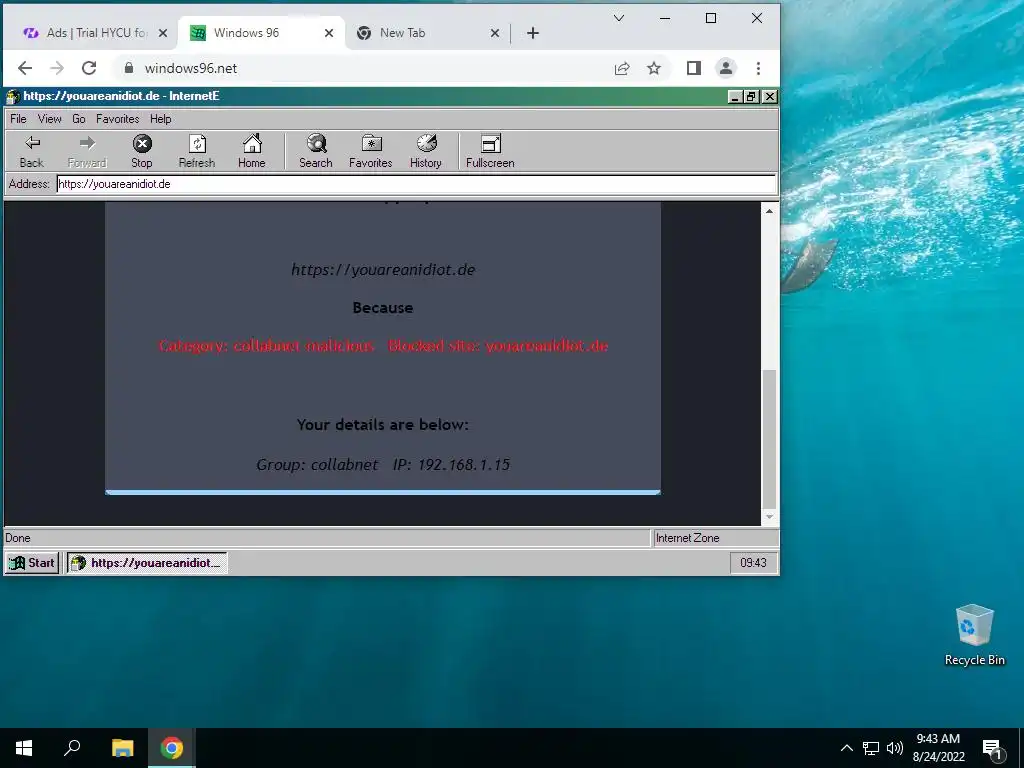Screen dimensions: 1024x768
Task: Toggle Chrome's side panel icon
Action: pos(694,68)
